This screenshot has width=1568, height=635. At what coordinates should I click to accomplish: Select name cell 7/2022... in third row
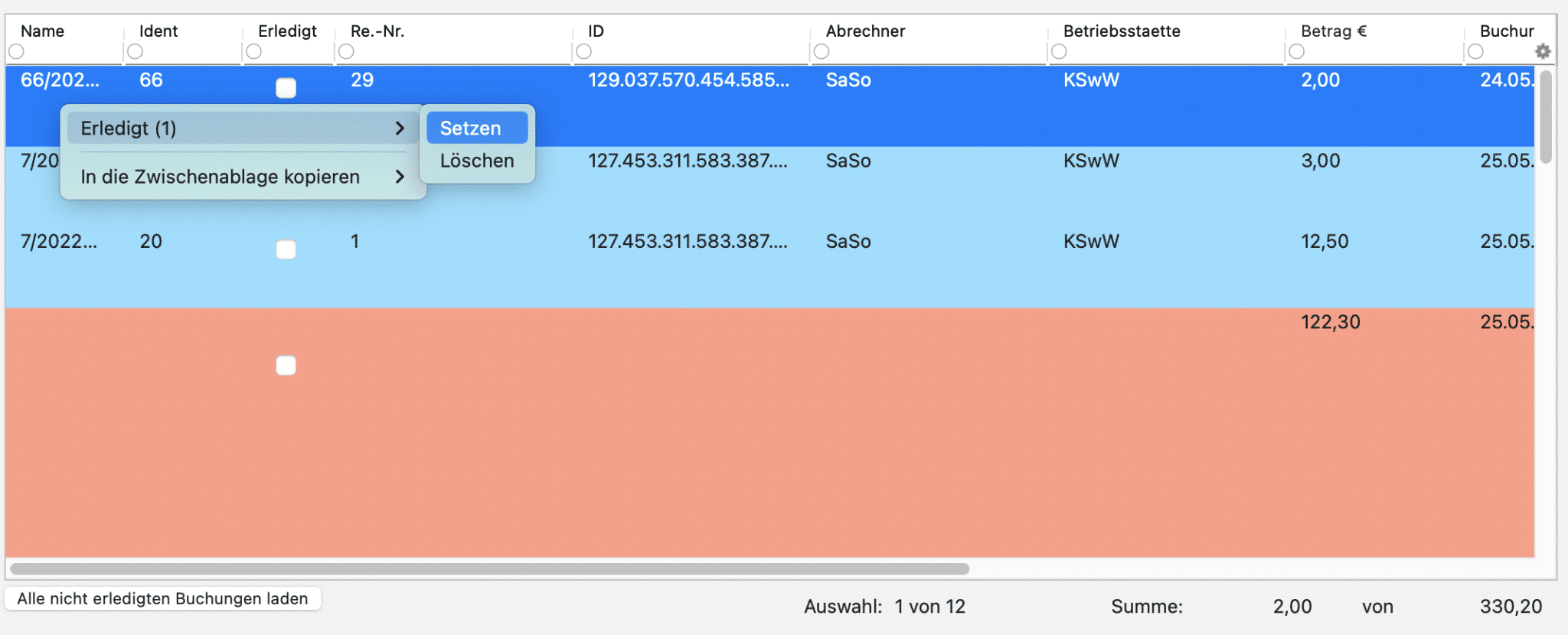(x=59, y=242)
